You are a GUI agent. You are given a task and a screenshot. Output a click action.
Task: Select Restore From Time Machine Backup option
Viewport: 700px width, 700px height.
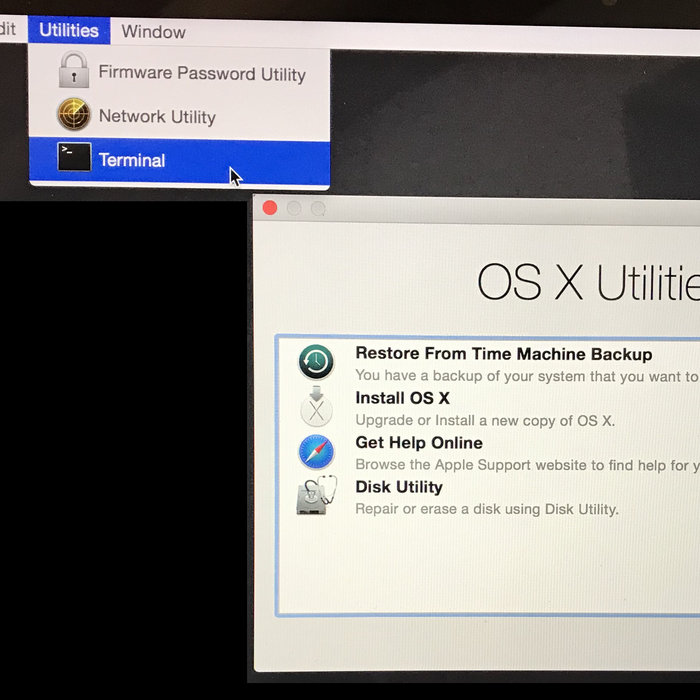tap(503, 354)
